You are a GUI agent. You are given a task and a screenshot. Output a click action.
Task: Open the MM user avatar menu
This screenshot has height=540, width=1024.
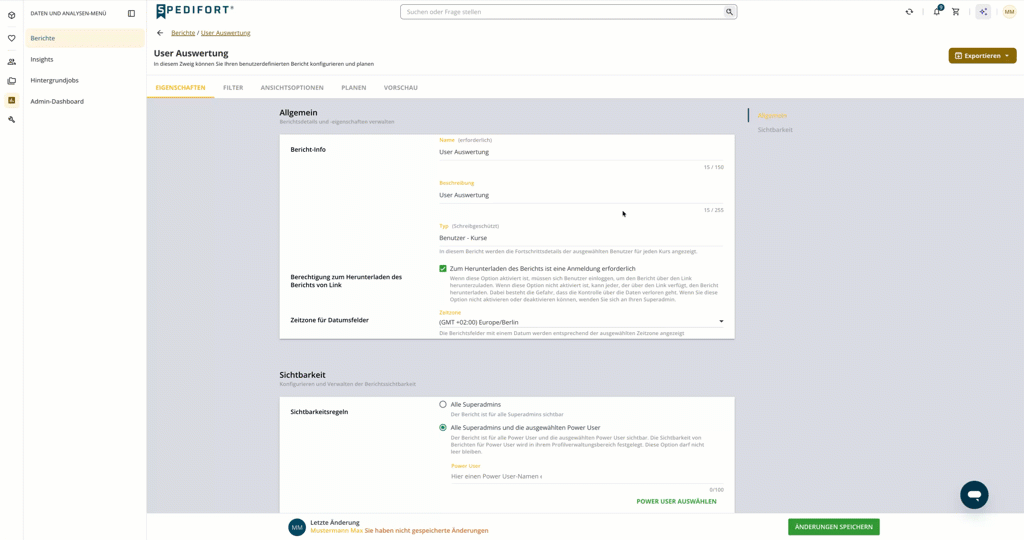1009,12
